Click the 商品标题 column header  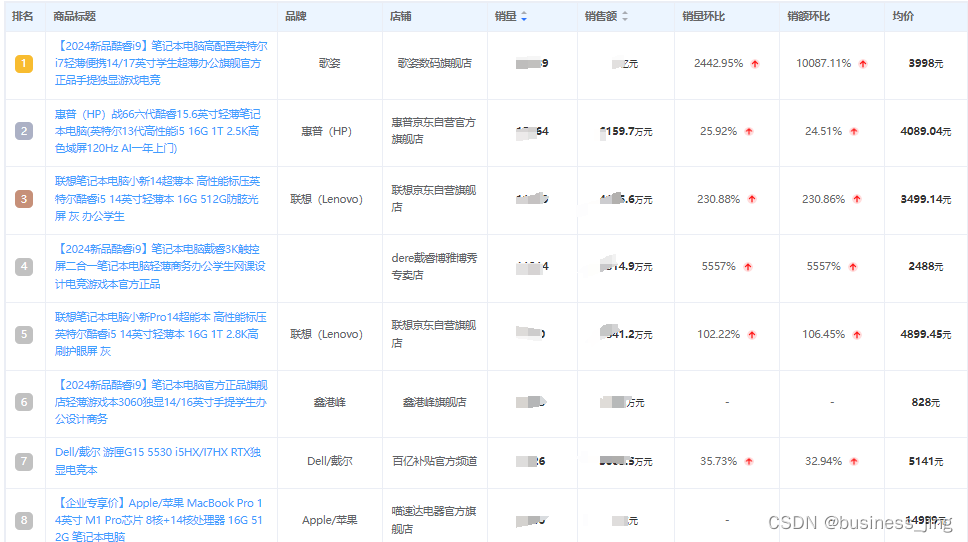pyautogui.click(x=74, y=17)
